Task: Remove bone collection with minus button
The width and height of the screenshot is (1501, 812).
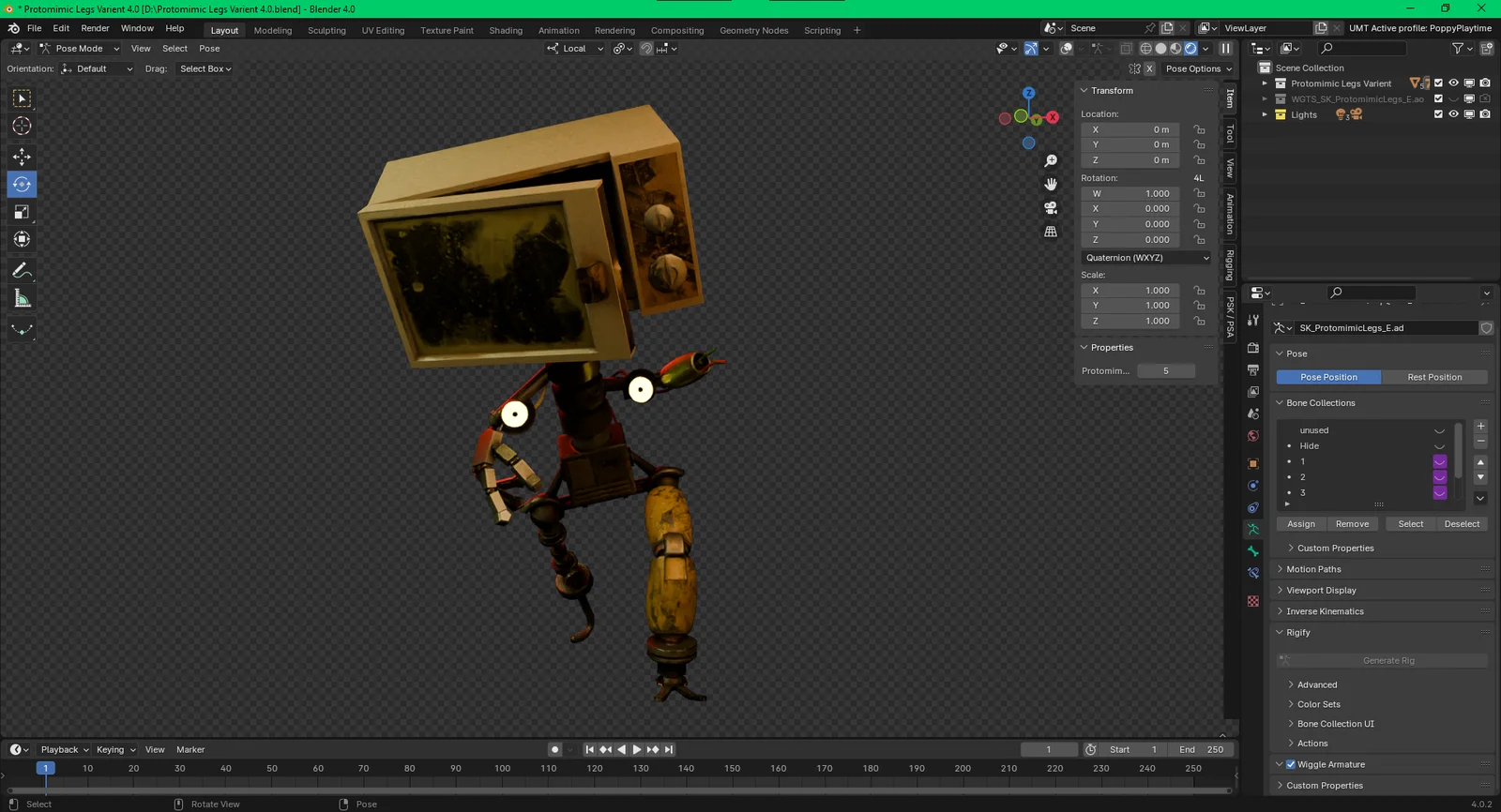Action: click(x=1480, y=442)
